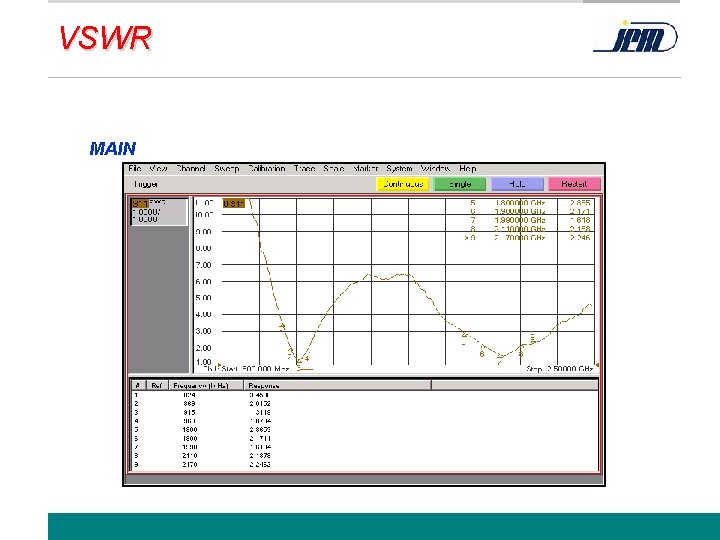Screen dimensions: 720x540
Task: Open the Trace menu
Action: point(304,169)
